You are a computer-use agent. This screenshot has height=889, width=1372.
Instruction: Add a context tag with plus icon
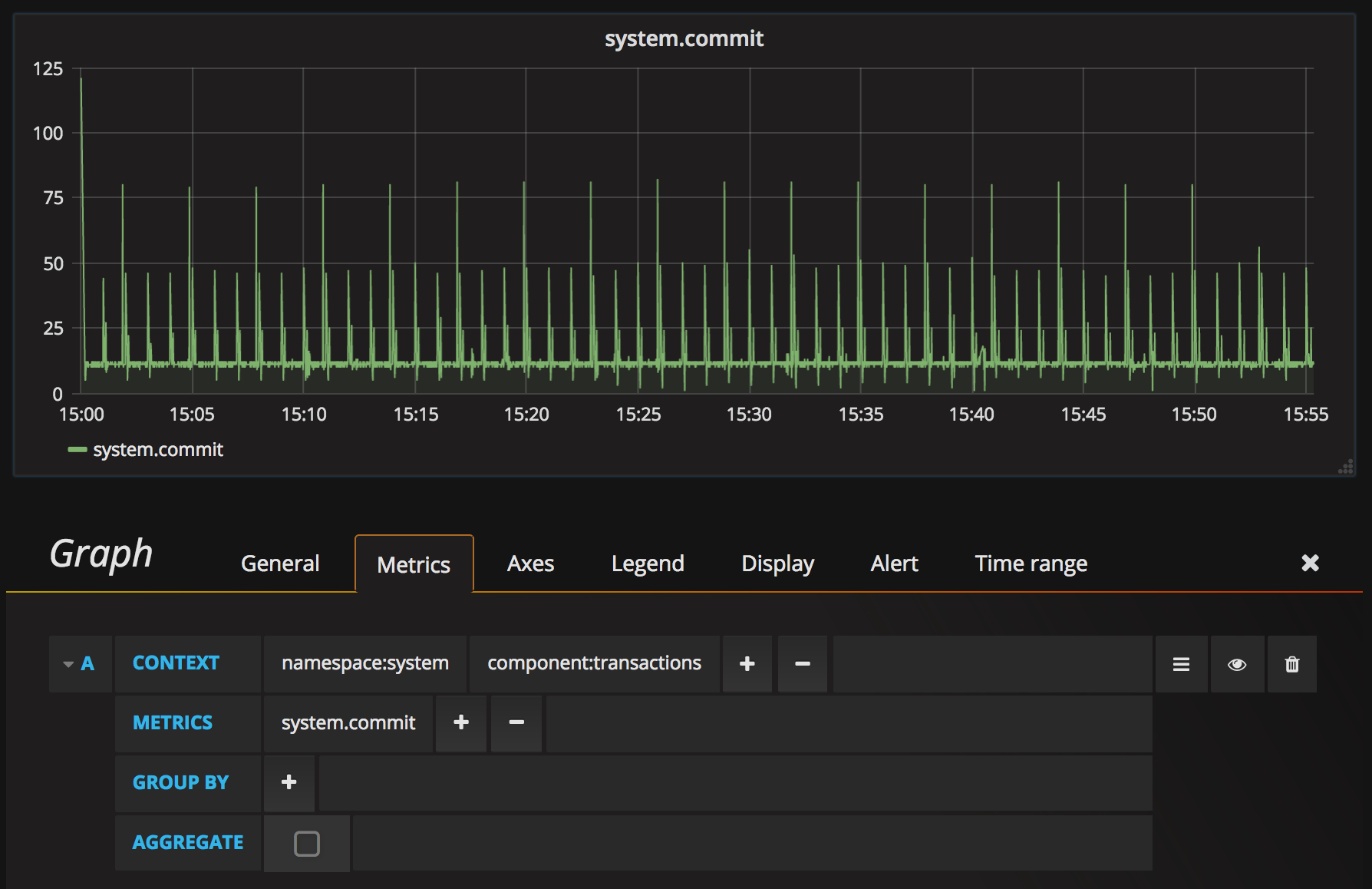747,664
